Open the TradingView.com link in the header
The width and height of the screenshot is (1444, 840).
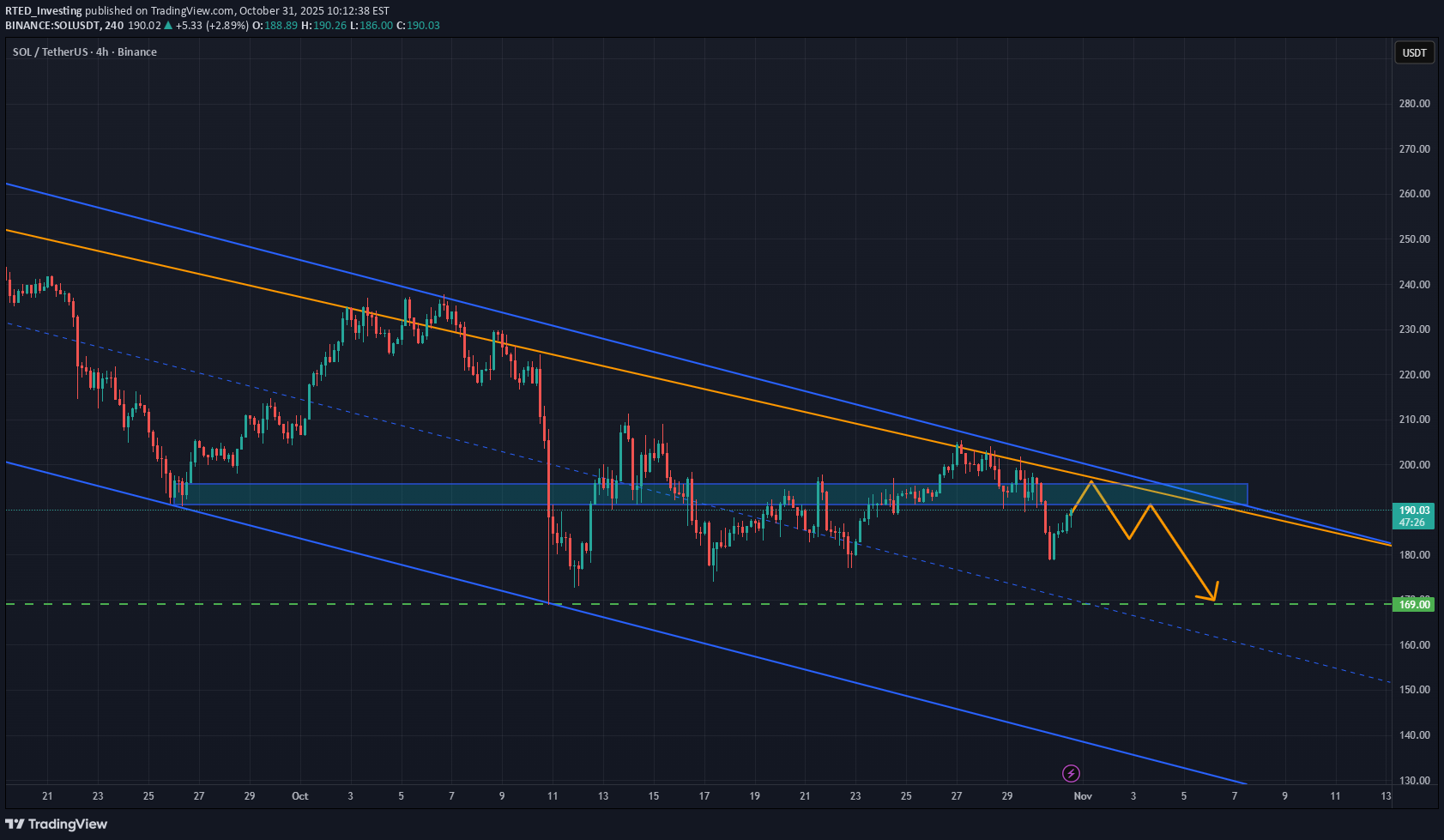click(x=190, y=11)
